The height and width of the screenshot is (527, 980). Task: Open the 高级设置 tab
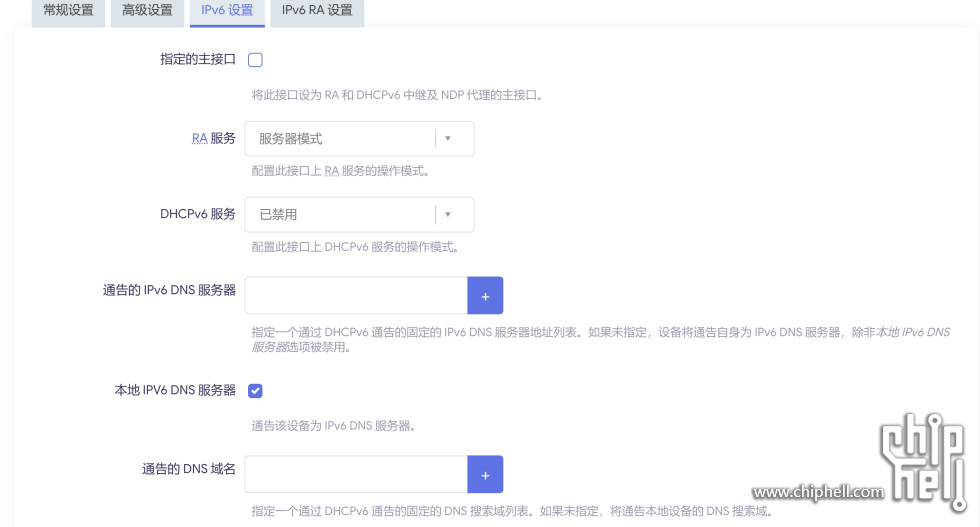(148, 11)
